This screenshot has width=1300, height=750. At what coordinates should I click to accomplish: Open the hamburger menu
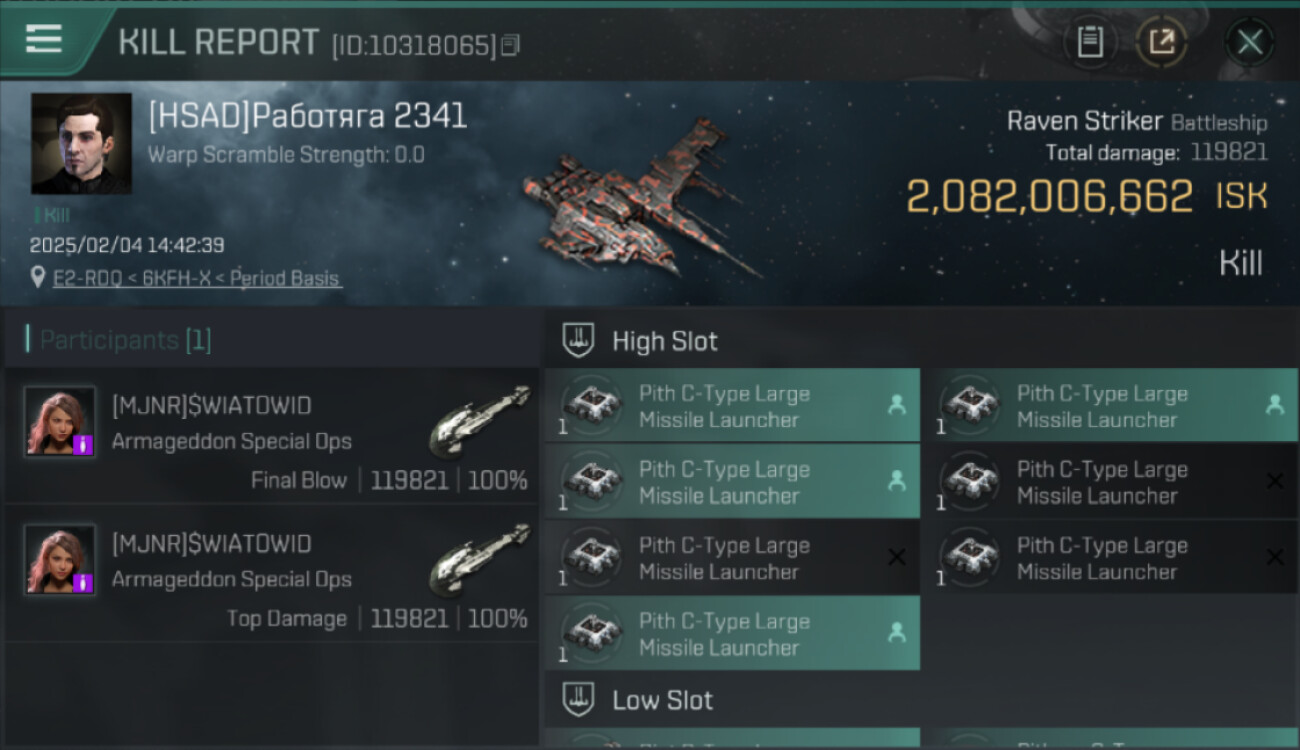pos(44,39)
